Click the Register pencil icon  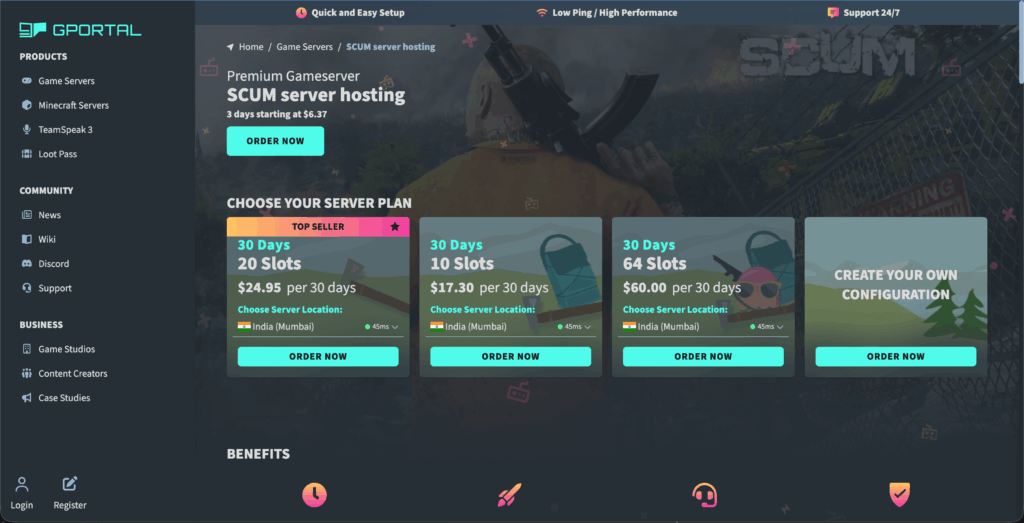70,484
